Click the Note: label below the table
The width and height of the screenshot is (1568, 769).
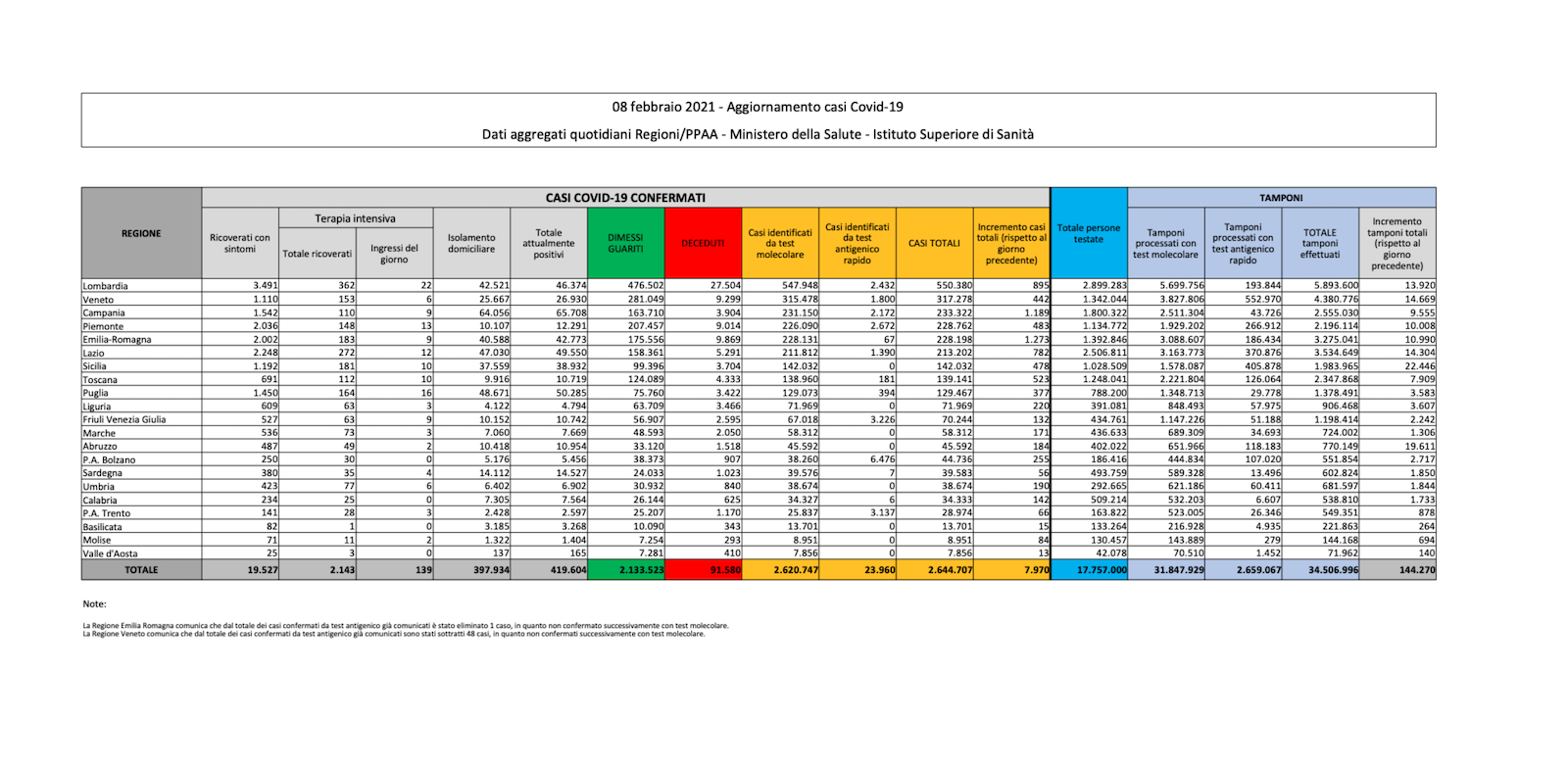tap(94, 604)
